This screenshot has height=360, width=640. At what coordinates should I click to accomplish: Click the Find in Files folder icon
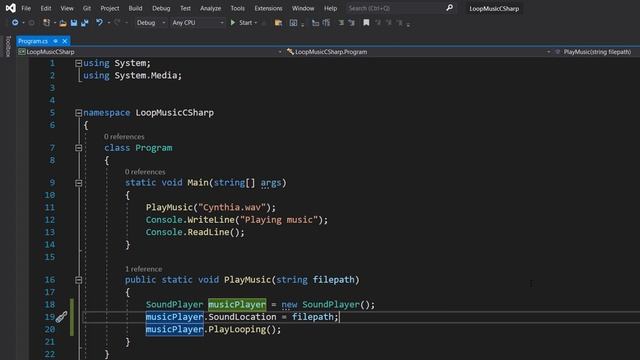278,23
